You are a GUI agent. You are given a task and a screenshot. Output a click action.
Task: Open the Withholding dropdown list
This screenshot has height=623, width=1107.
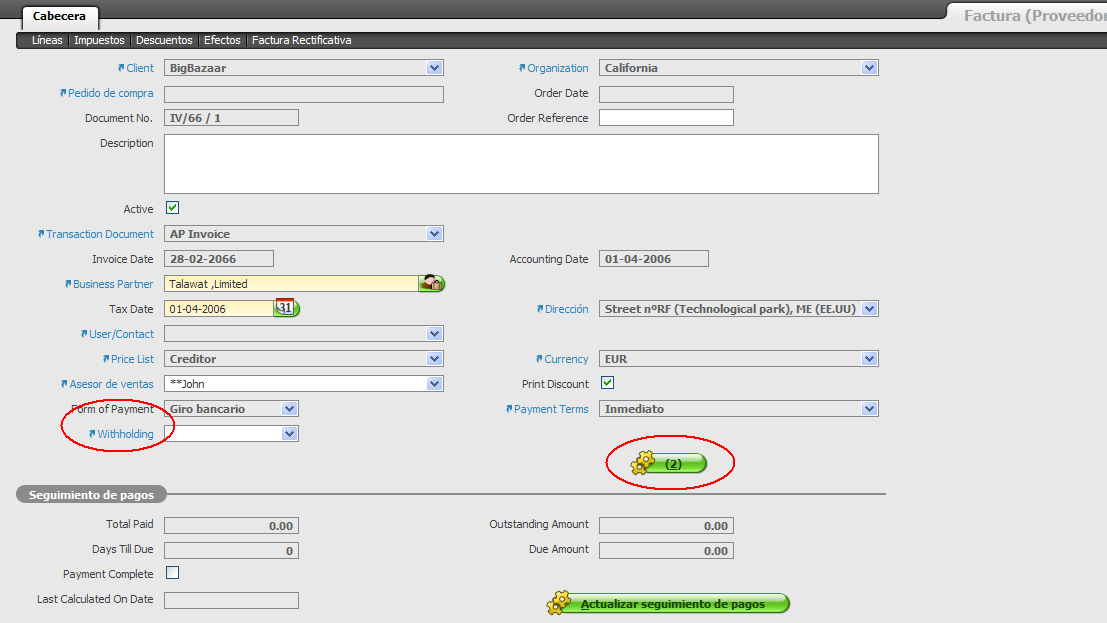[289, 434]
